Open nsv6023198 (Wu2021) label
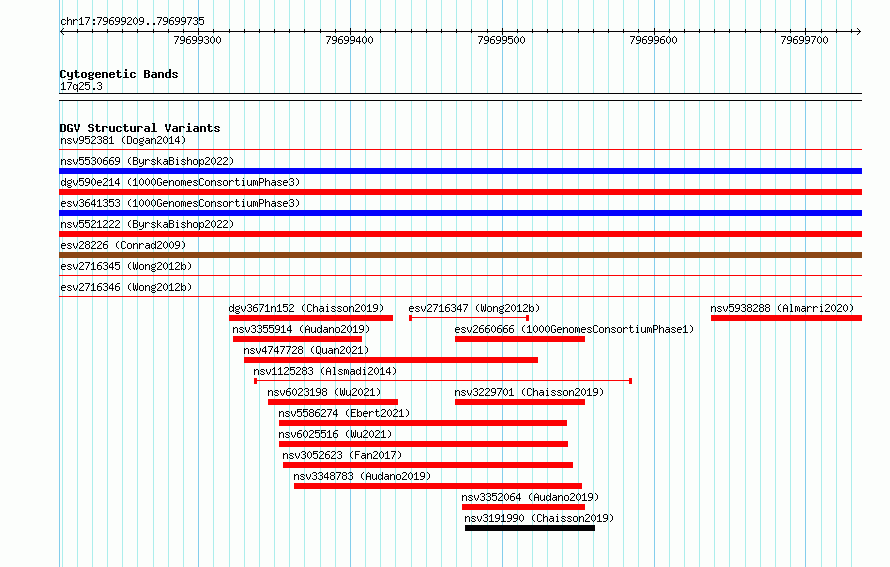The width and height of the screenshot is (890, 567). (324, 392)
